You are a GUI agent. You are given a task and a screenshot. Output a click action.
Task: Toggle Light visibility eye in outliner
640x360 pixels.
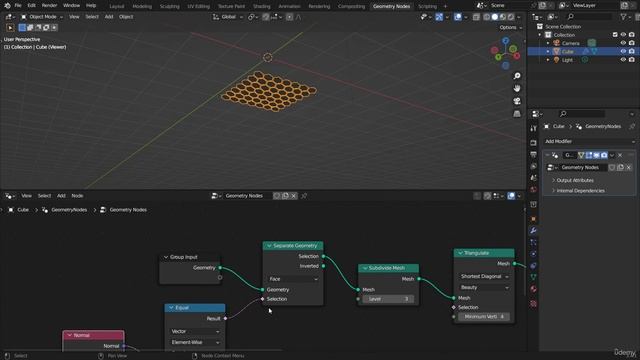623,60
